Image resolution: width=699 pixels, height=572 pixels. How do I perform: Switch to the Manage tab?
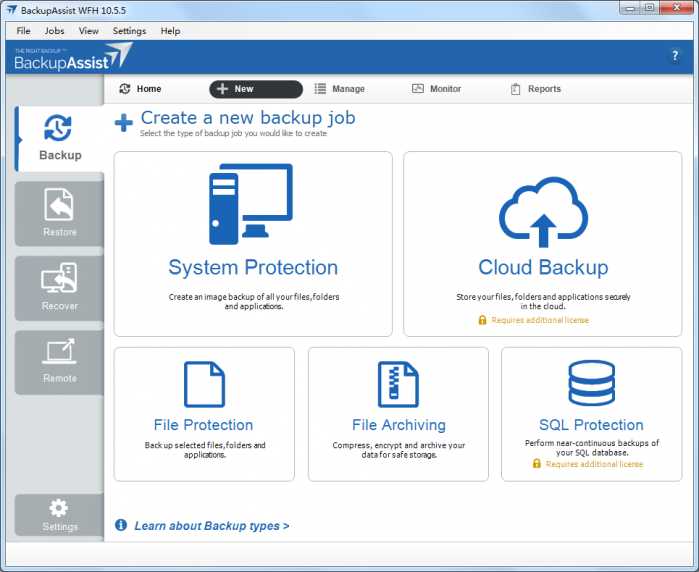pyautogui.click(x=339, y=89)
